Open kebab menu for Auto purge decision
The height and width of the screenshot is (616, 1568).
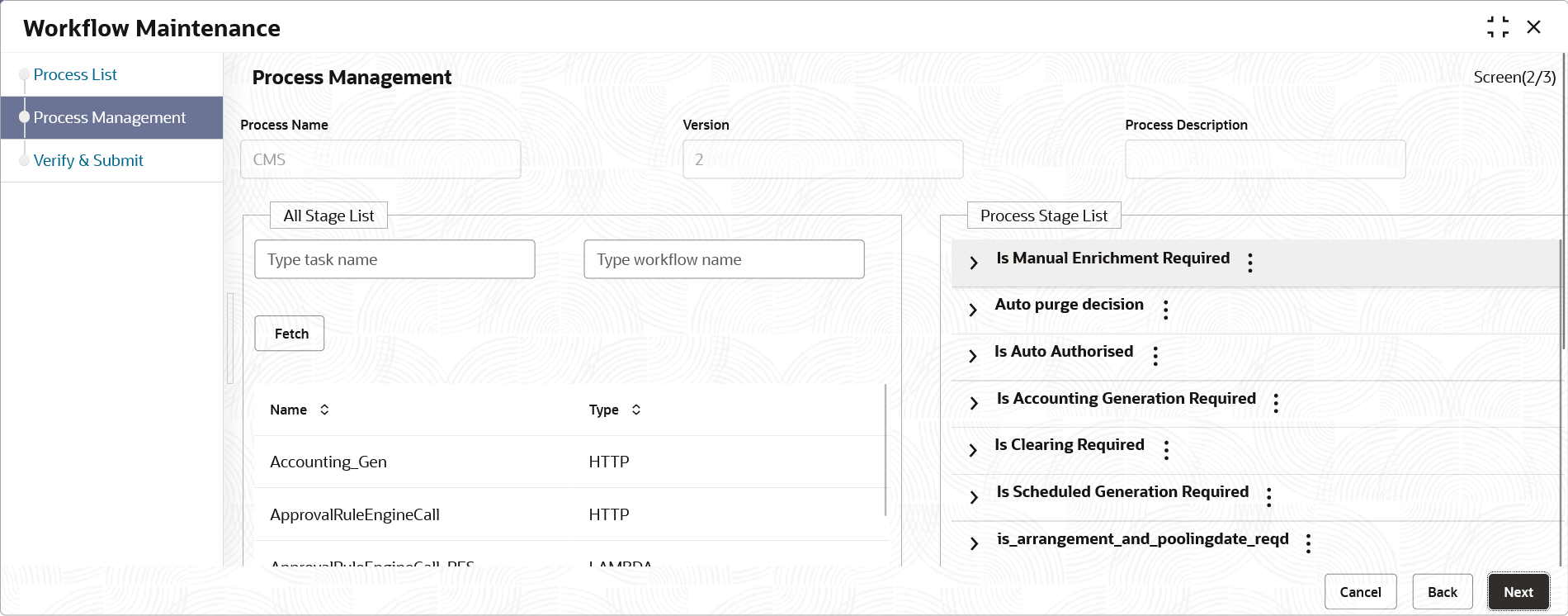tap(1165, 310)
